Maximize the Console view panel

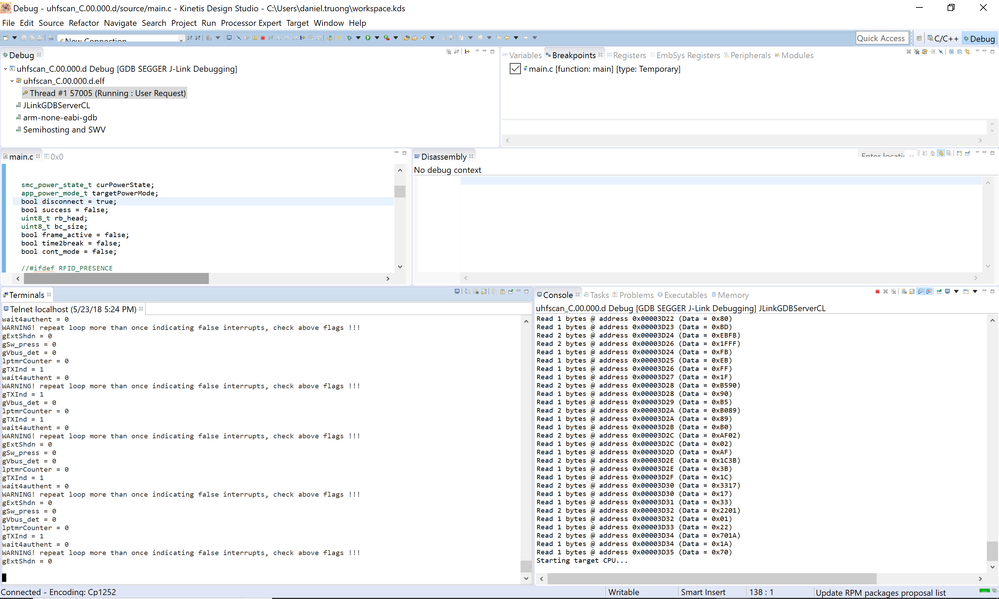coord(993,291)
